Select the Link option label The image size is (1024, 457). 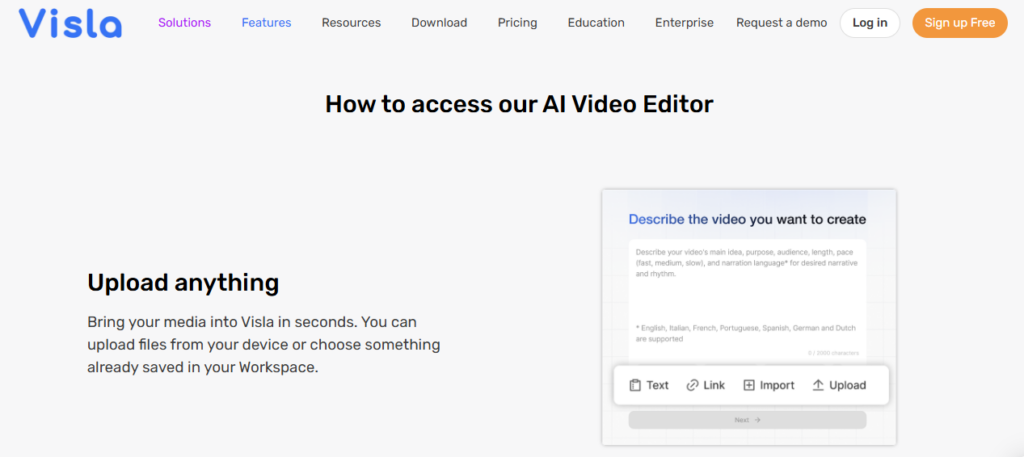point(714,385)
